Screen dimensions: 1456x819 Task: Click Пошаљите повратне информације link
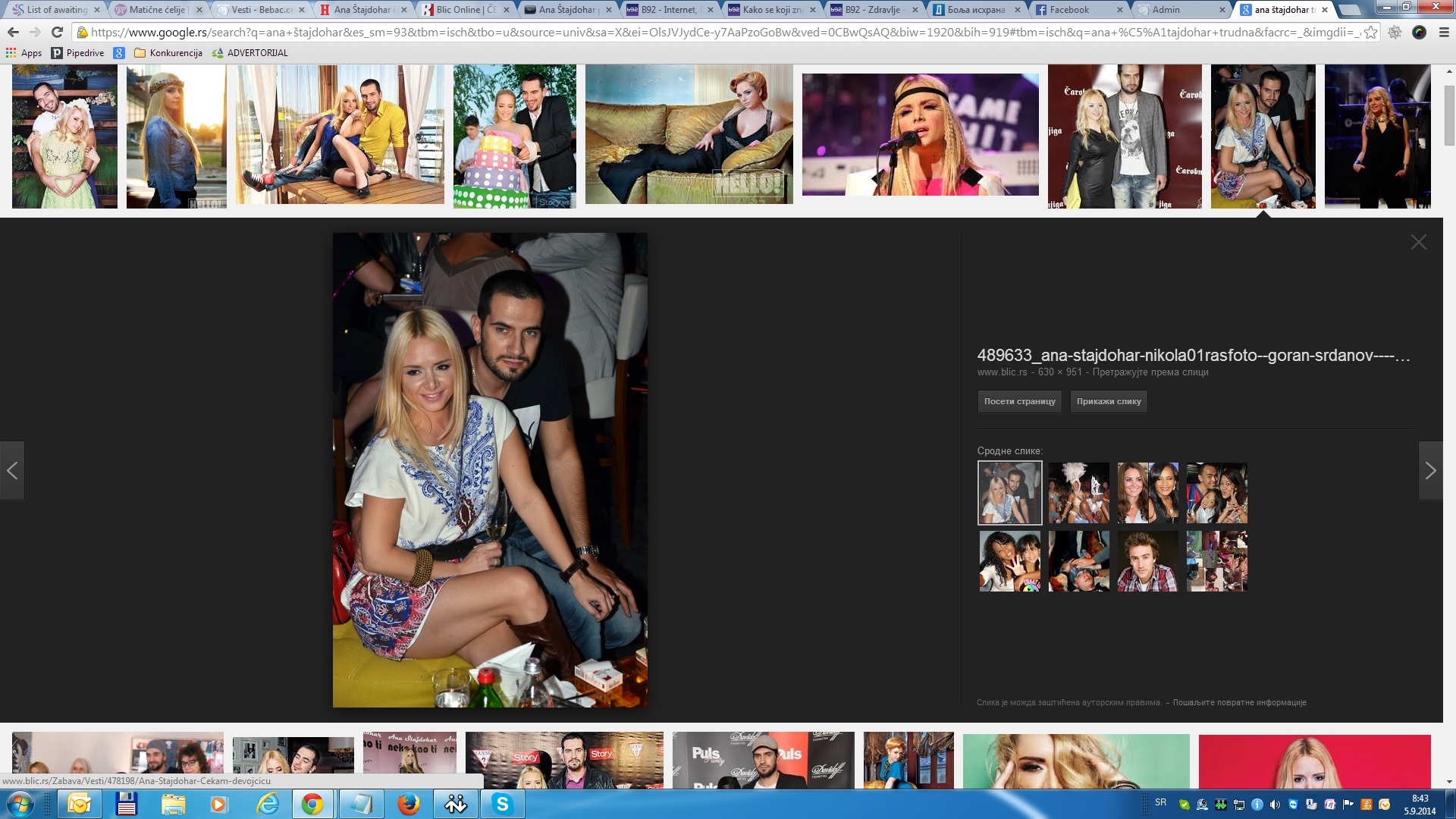[1239, 702]
